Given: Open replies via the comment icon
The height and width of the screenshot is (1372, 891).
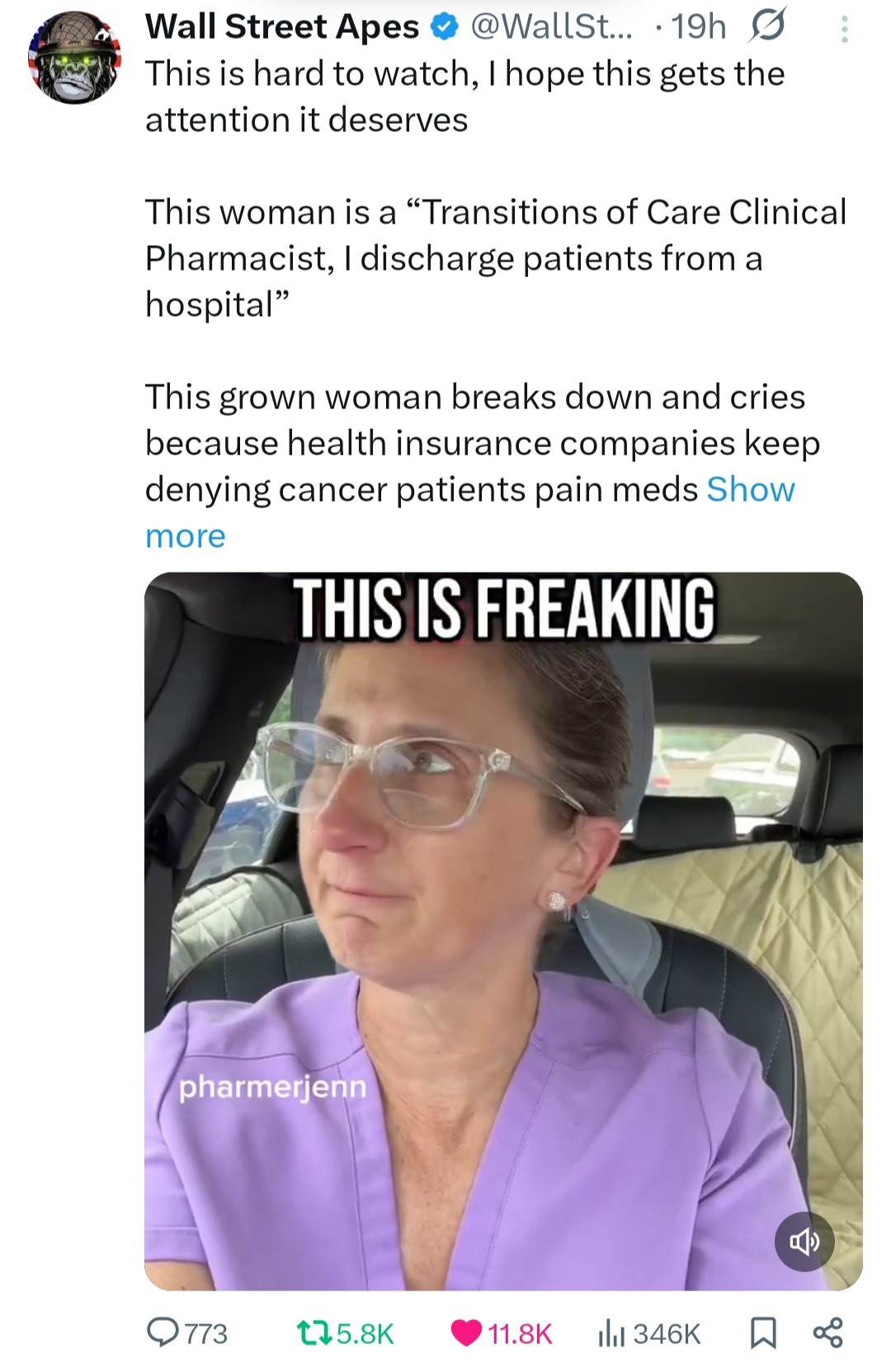Looking at the screenshot, I should [x=163, y=1332].
